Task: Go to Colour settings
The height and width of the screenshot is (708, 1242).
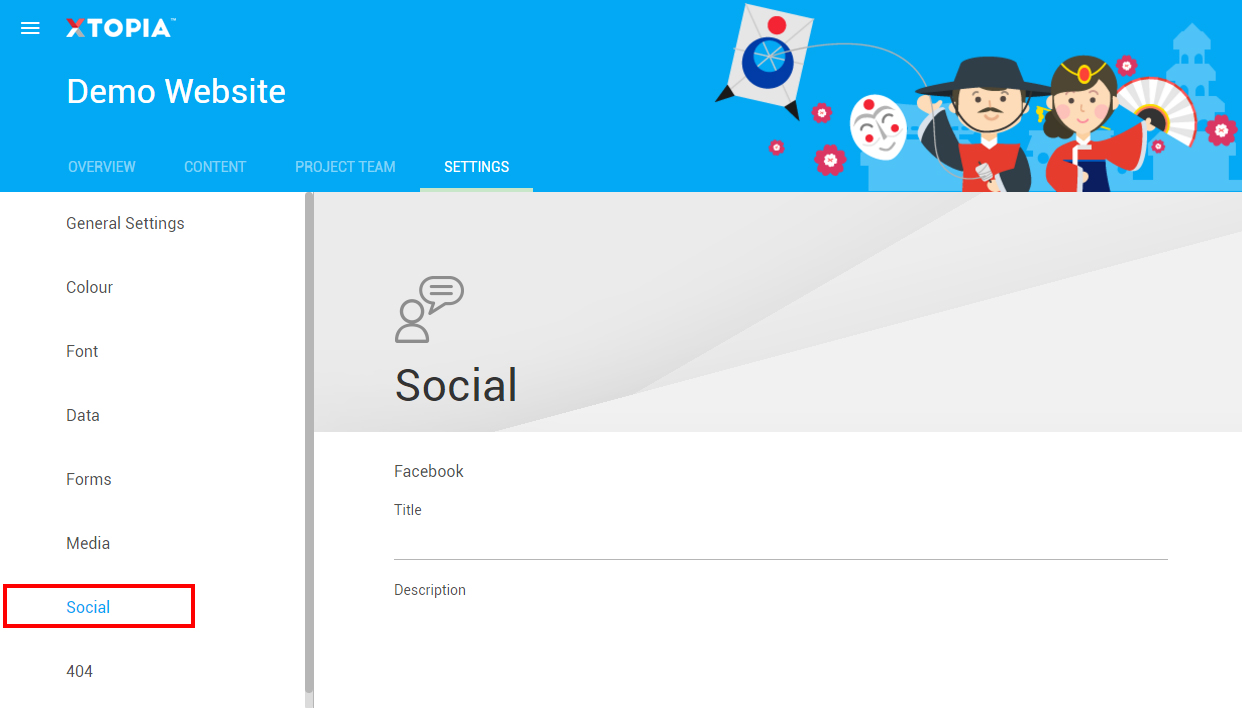Action: (89, 287)
